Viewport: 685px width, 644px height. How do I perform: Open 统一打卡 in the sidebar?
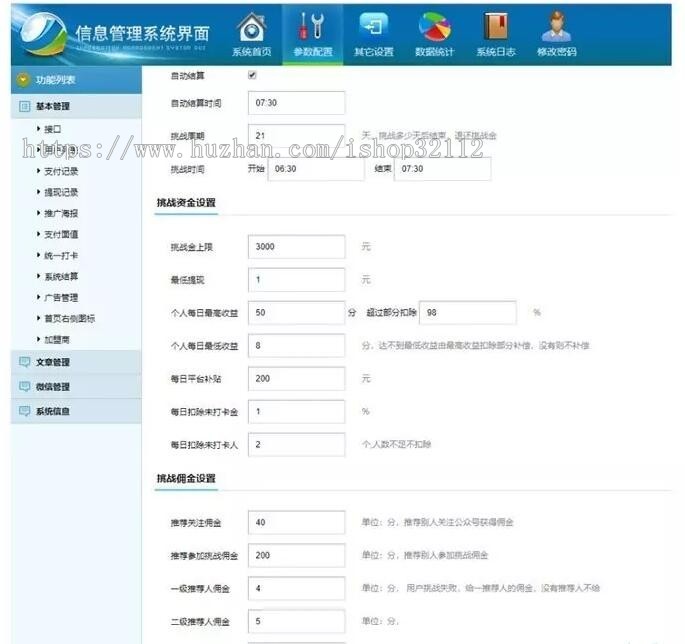click(x=61, y=255)
